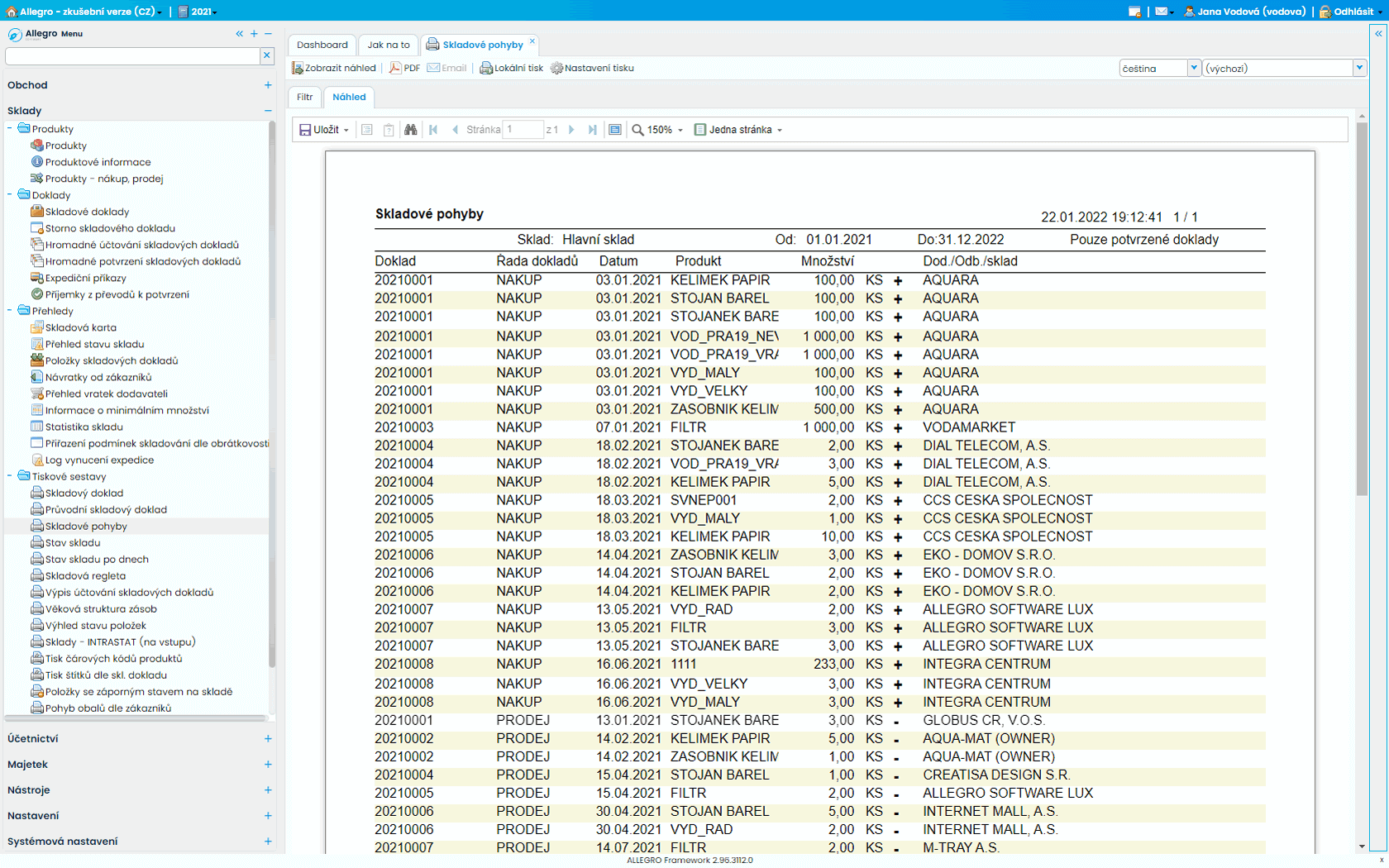The width and height of the screenshot is (1389, 868).
Task: Open the čeština language dropdown
Action: [1193, 69]
